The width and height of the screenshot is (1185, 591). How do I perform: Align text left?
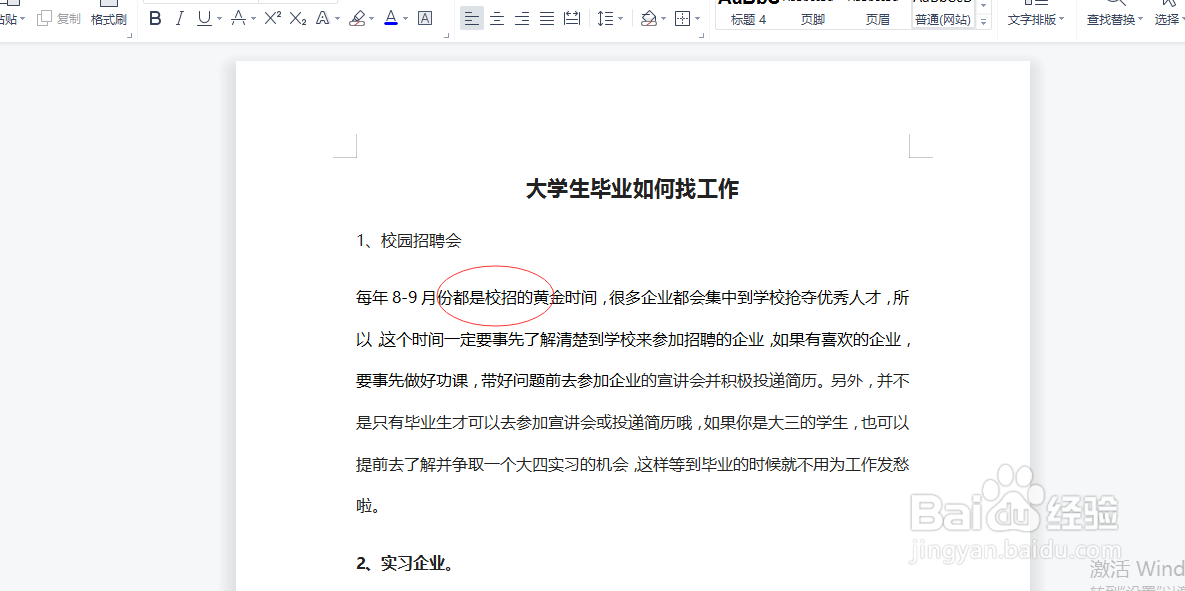point(472,18)
